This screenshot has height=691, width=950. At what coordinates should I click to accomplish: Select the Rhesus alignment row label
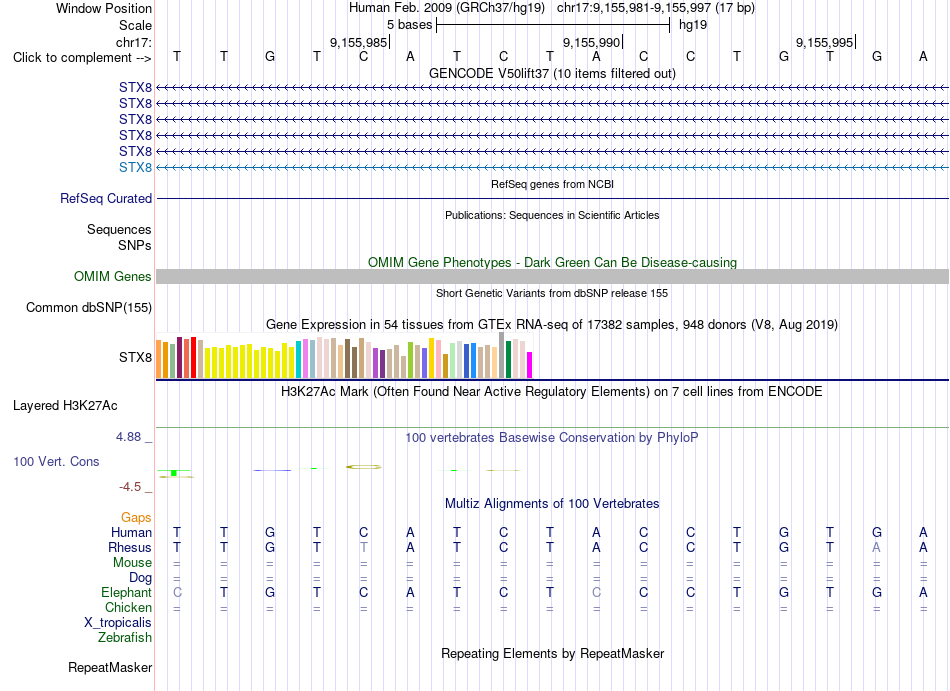point(130,547)
